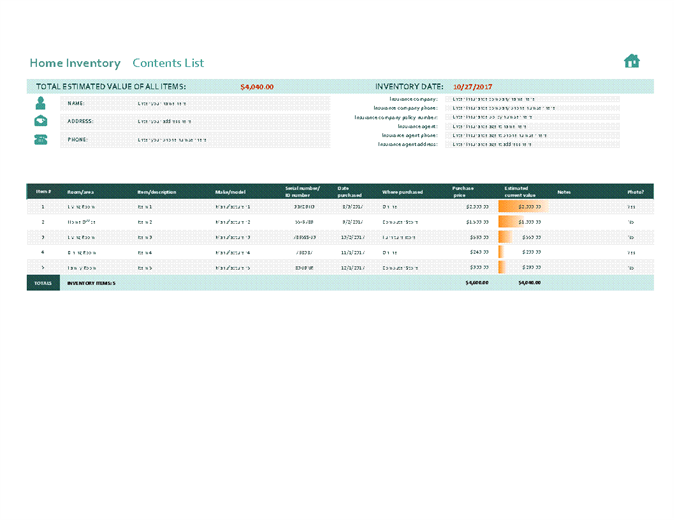Click the Insurance company policy number label
The height and width of the screenshot is (520, 675).
[x=396, y=117]
